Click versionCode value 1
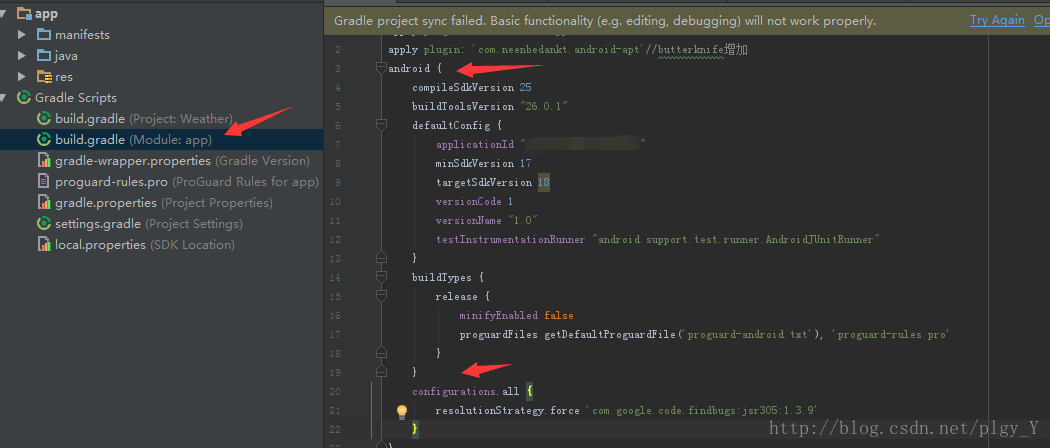The image size is (1050, 448). (x=510, y=201)
